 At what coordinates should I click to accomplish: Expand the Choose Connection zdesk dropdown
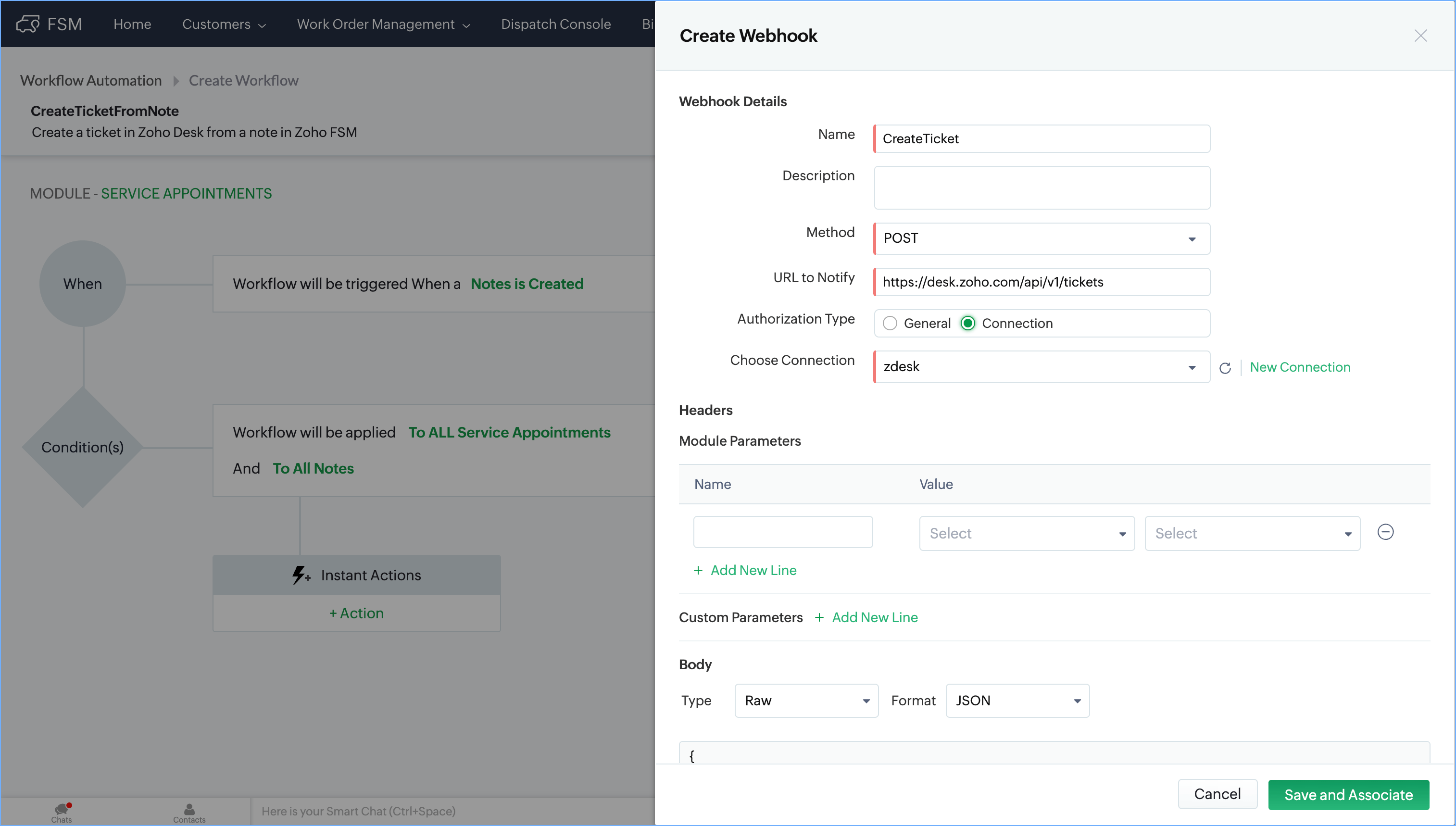click(x=1042, y=366)
